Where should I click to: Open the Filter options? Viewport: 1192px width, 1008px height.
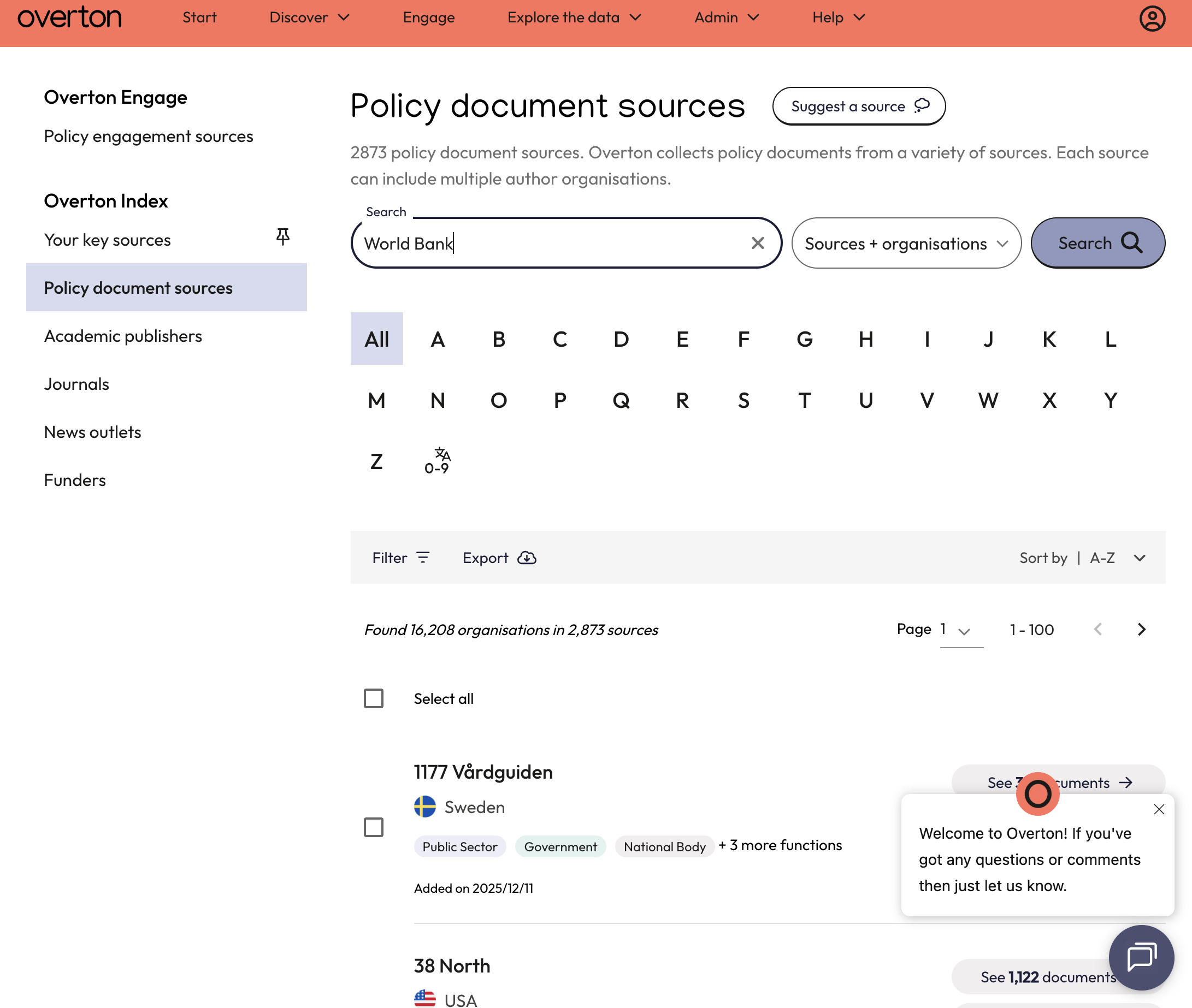(401, 558)
